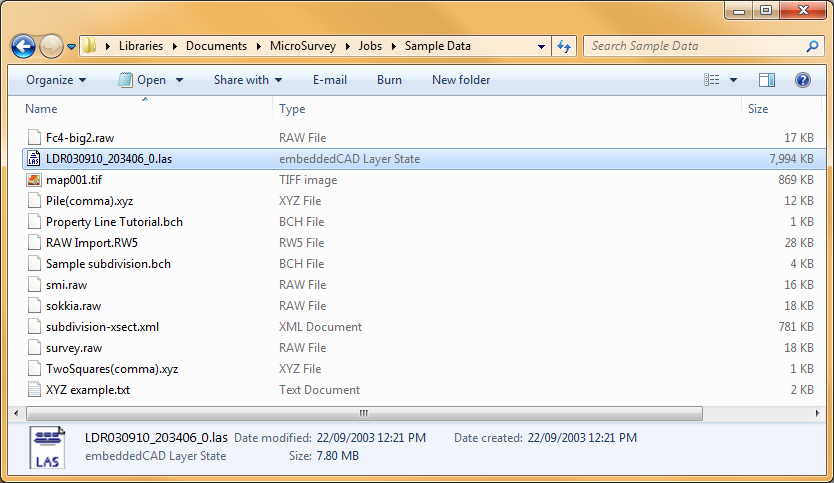Select the XYZ example.txt file icon

(x=34, y=390)
